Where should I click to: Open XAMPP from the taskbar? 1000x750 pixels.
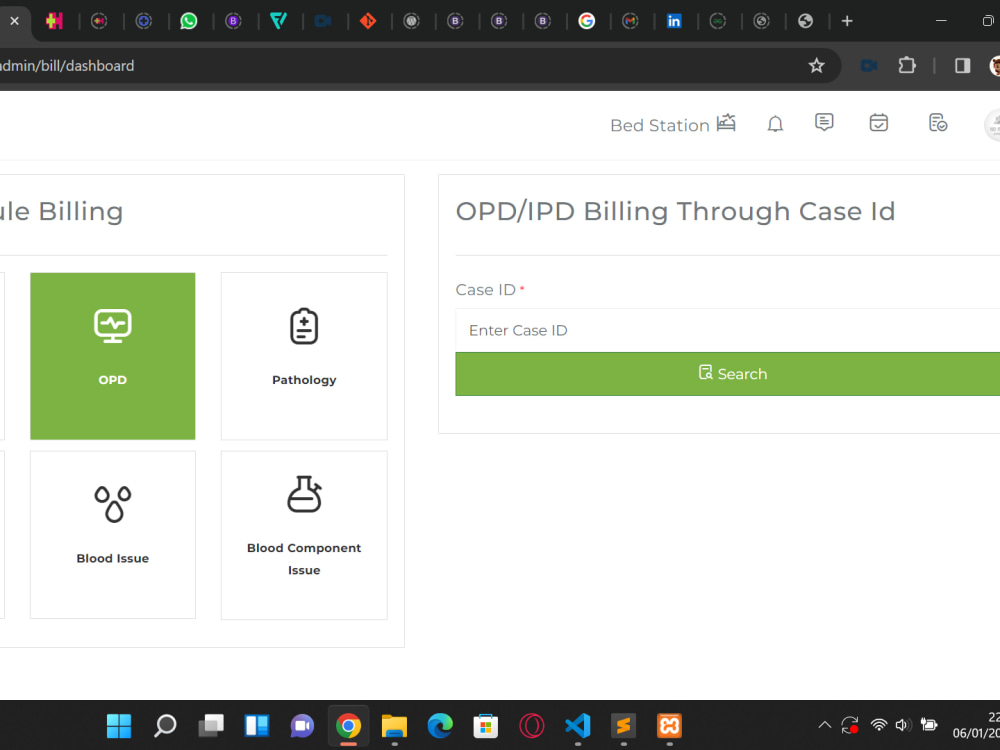670,725
